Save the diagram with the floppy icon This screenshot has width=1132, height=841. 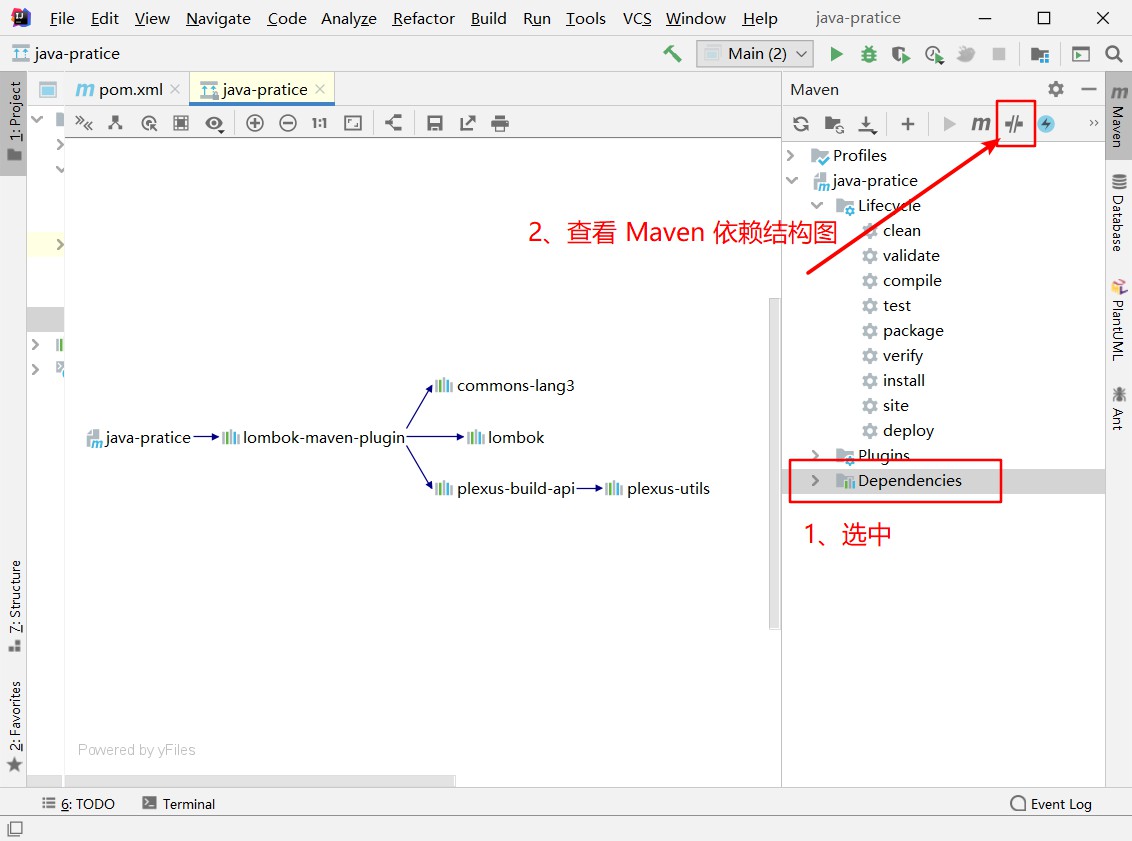pos(435,123)
